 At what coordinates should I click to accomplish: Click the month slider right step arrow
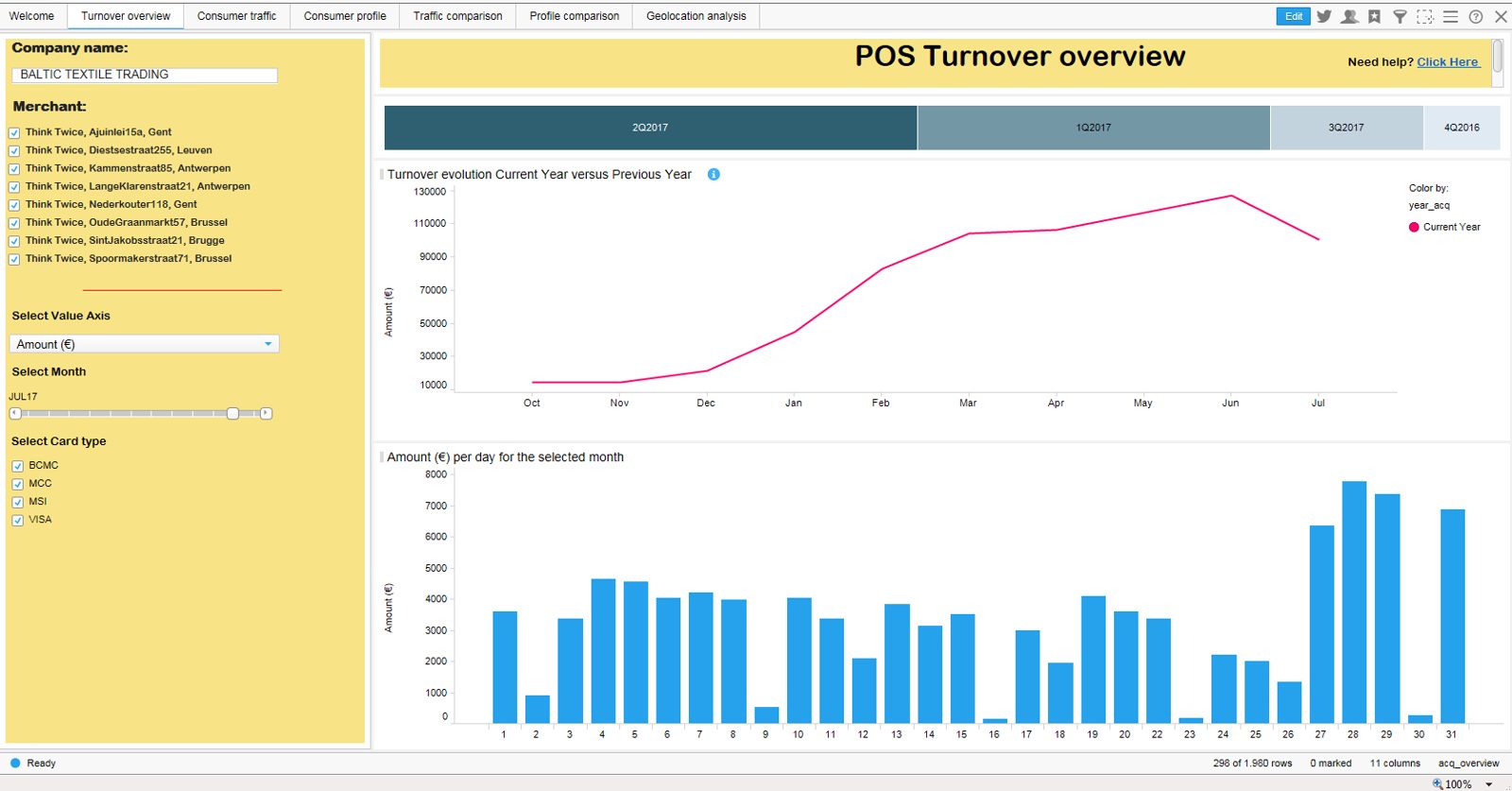(266, 413)
